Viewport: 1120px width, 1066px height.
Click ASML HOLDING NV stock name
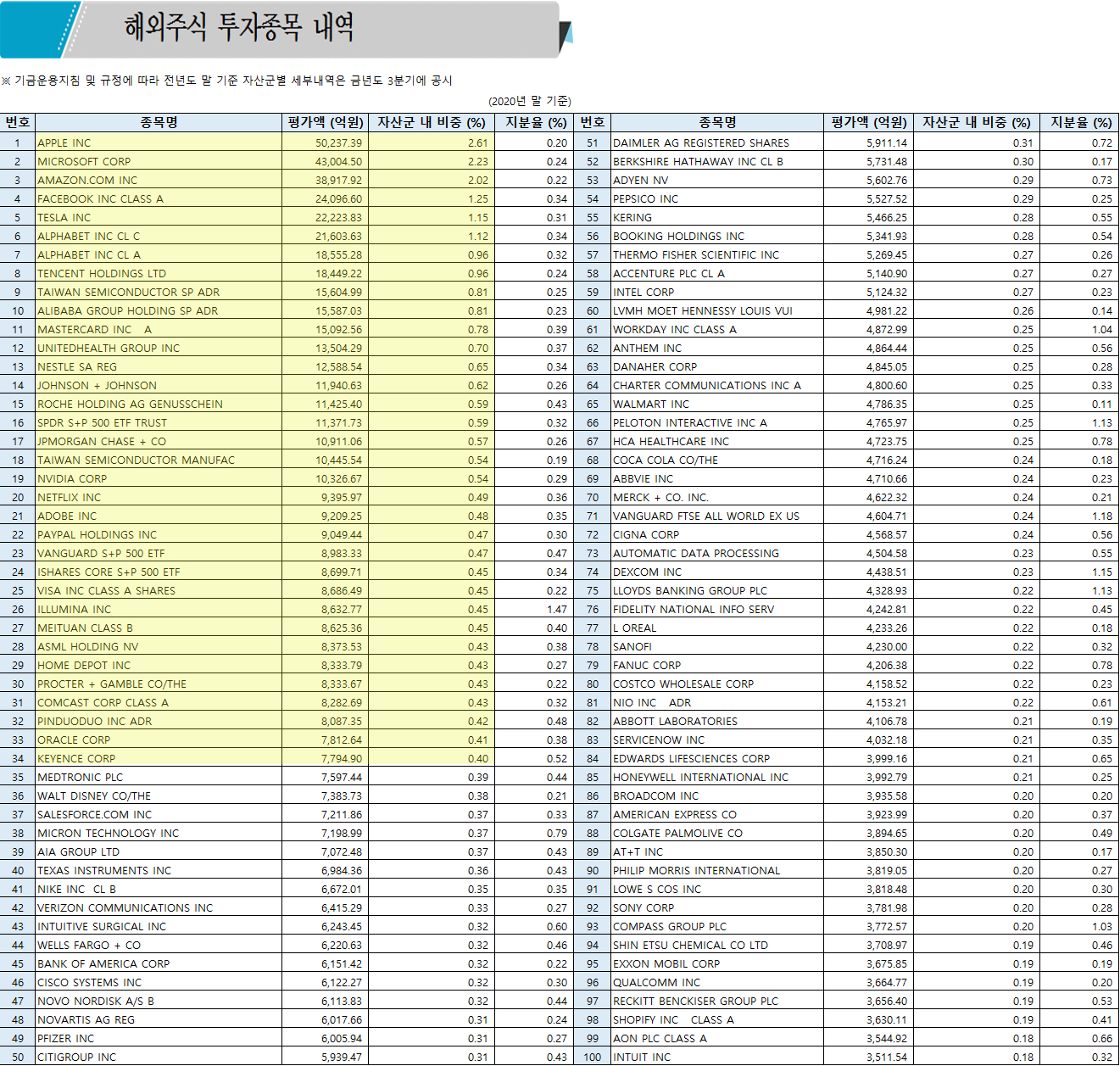click(159, 646)
